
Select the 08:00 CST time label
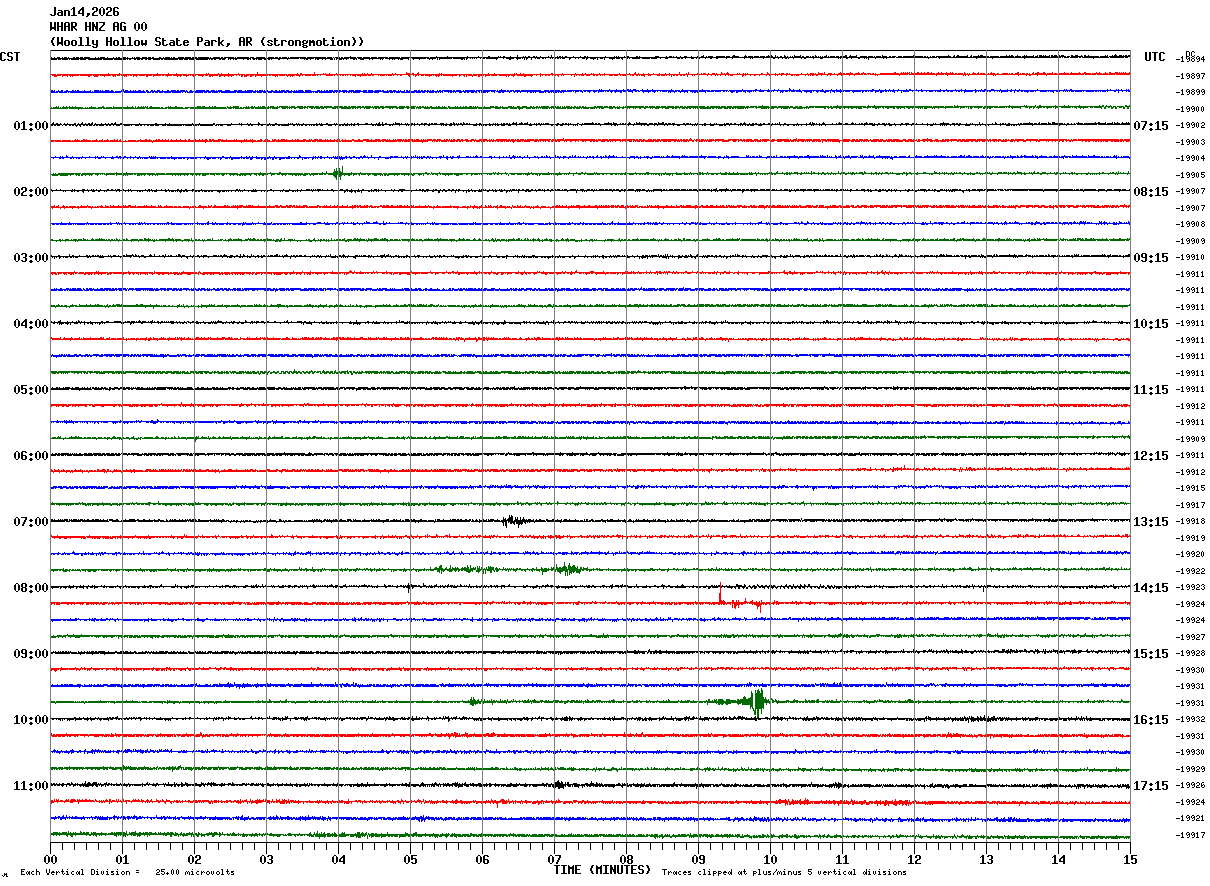pos(31,588)
